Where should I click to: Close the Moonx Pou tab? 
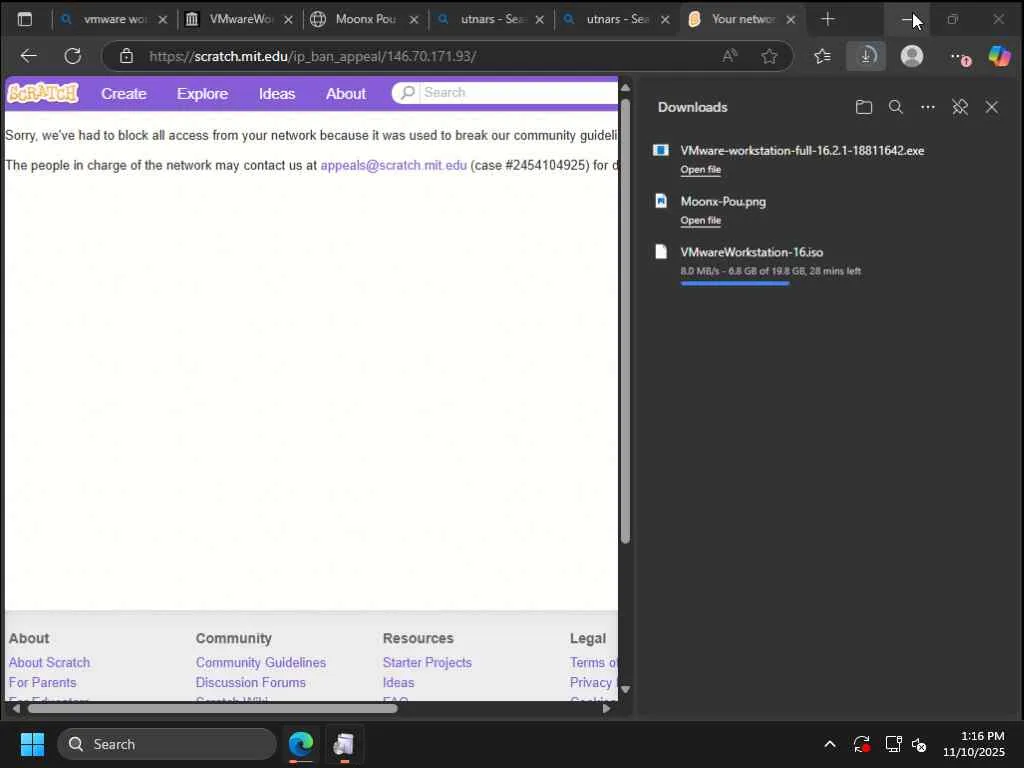(x=413, y=20)
